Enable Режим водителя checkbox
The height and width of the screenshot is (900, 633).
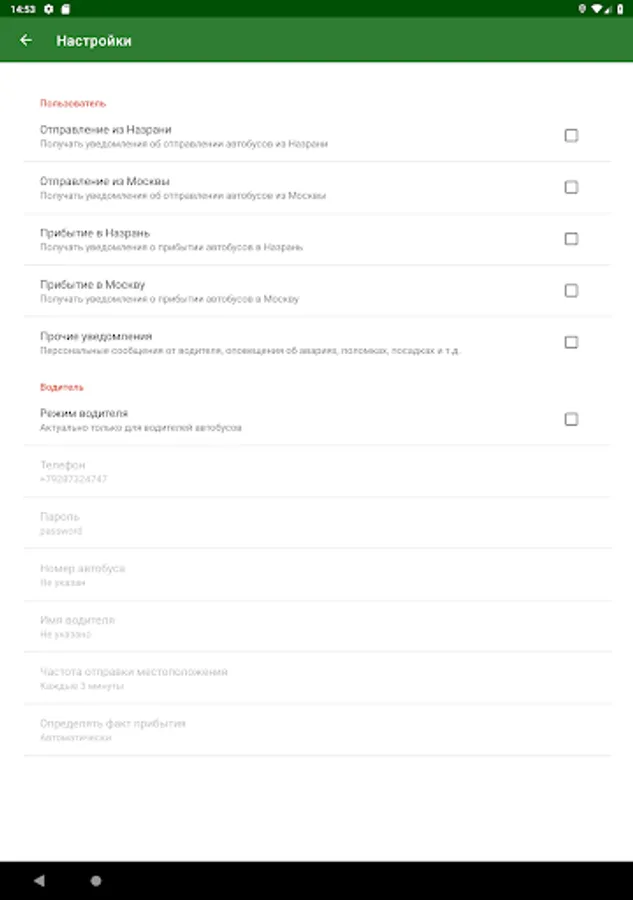click(571, 419)
